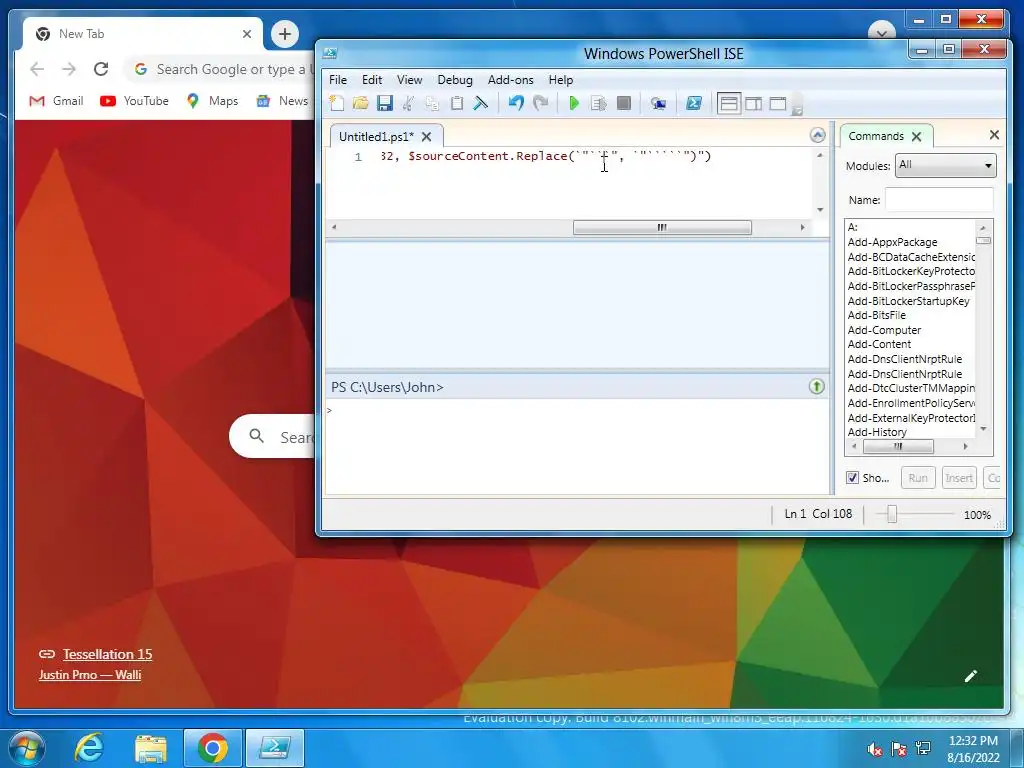The height and width of the screenshot is (768, 1024).
Task: Show script pane on top layout
Action: pos(729,103)
